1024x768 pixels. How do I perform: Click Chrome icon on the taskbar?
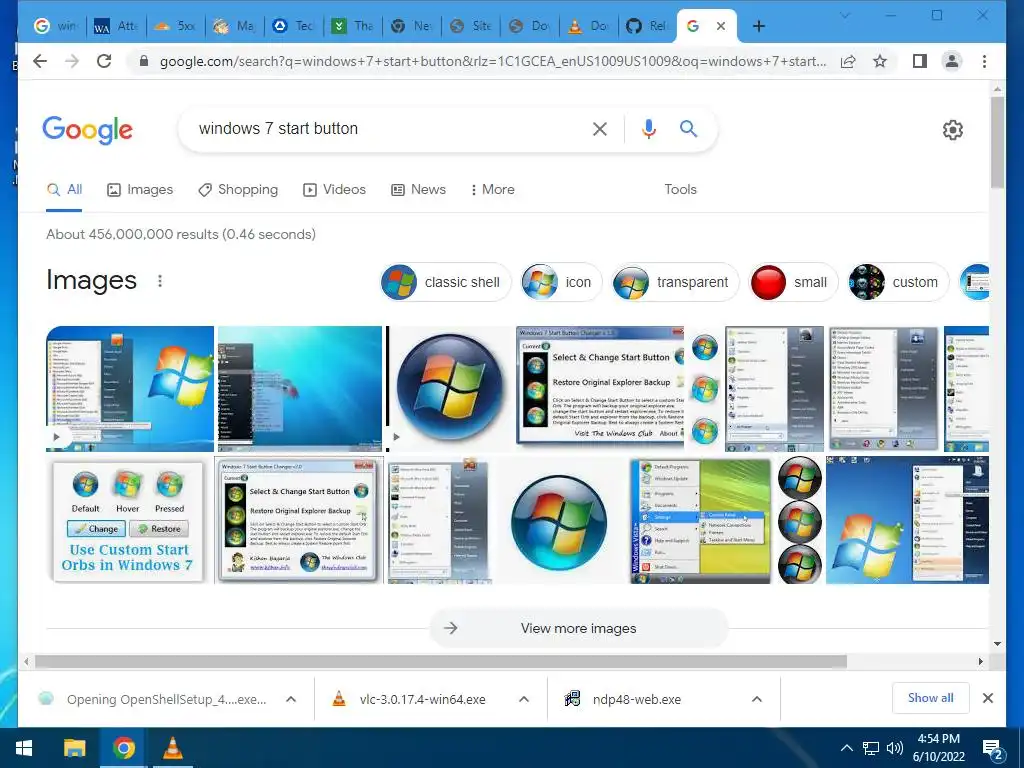[x=123, y=748]
